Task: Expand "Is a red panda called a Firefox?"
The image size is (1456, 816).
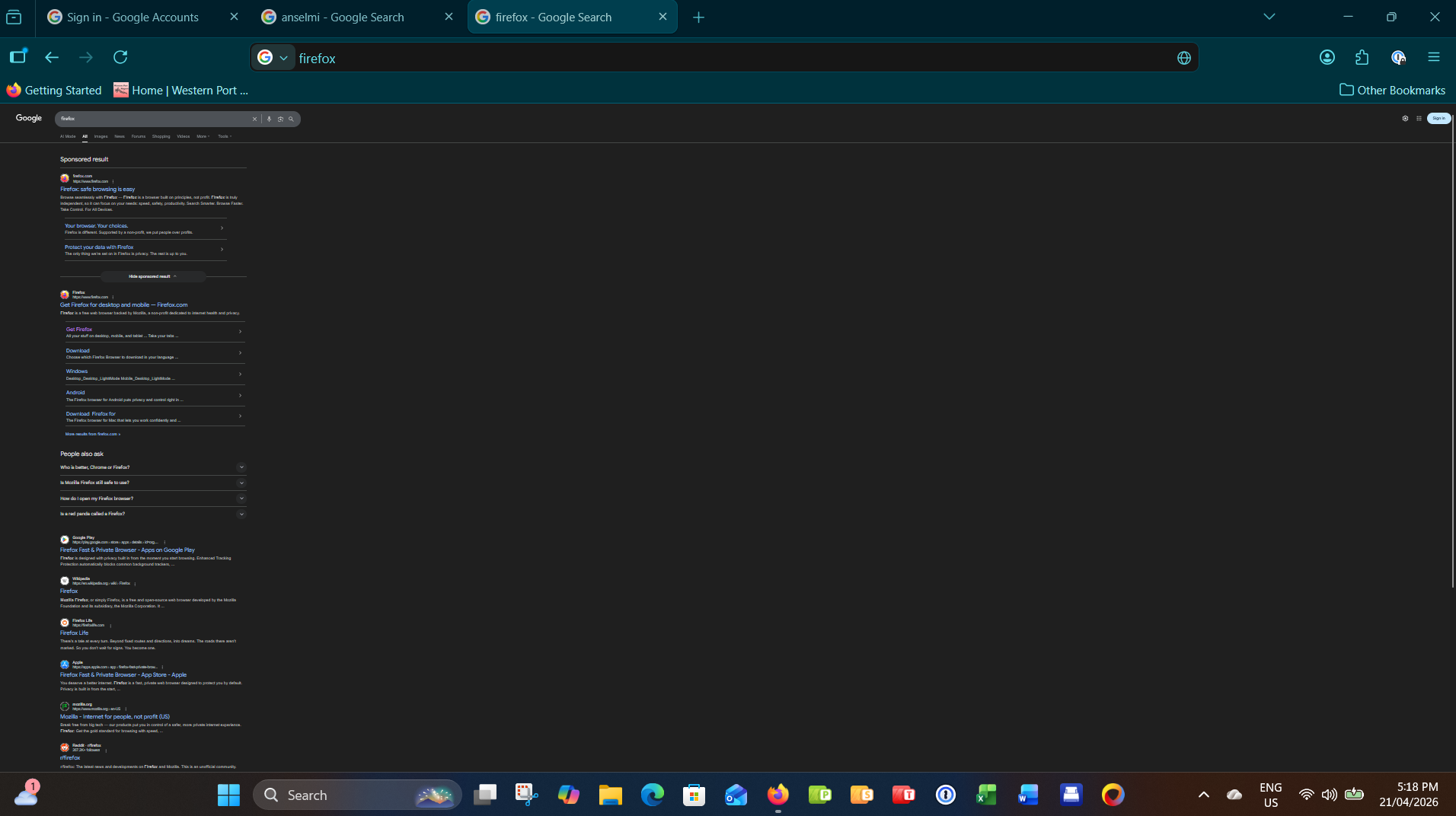Action: [152, 514]
